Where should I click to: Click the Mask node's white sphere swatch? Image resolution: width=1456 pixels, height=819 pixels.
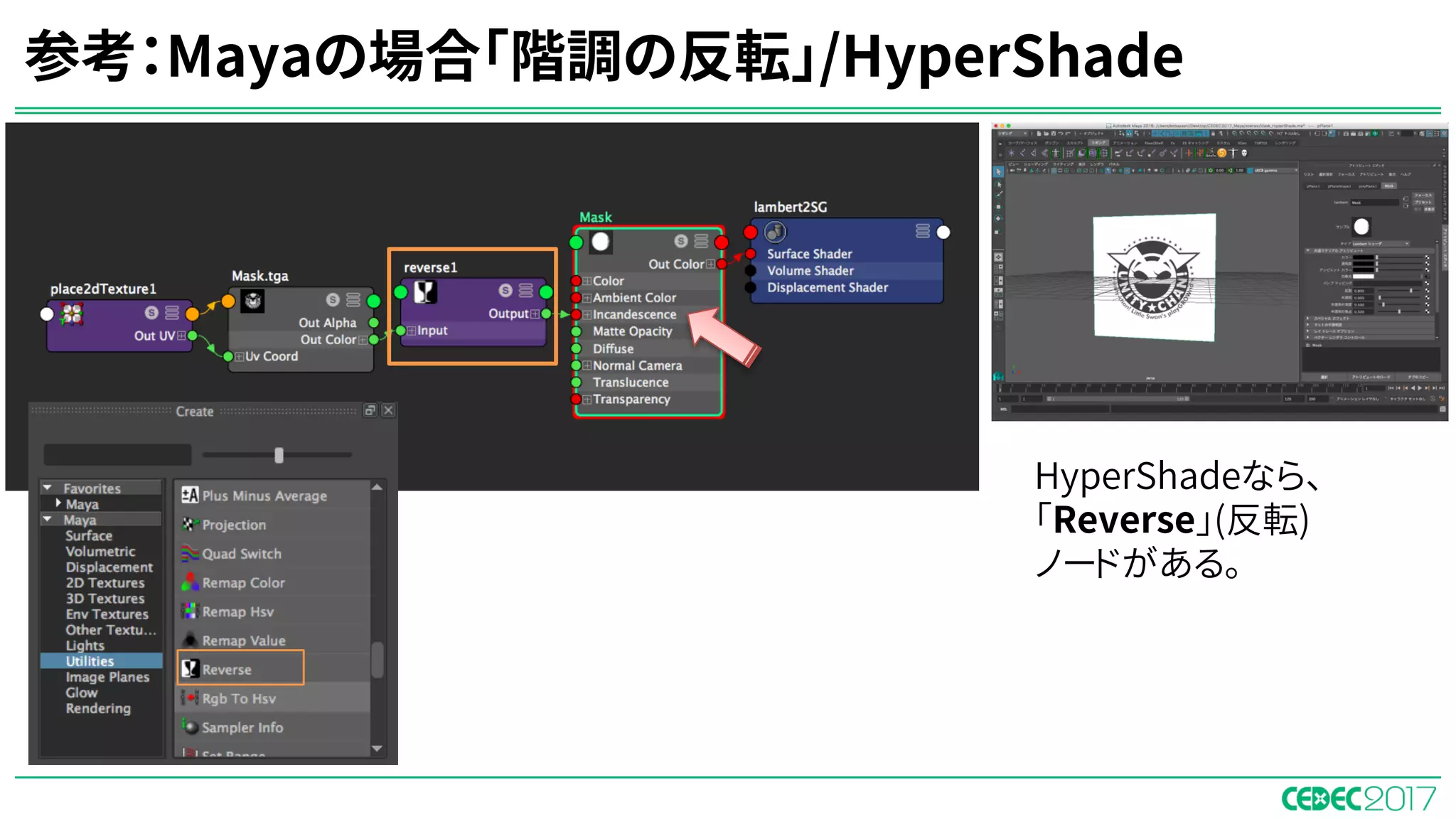[x=601, y=242]
